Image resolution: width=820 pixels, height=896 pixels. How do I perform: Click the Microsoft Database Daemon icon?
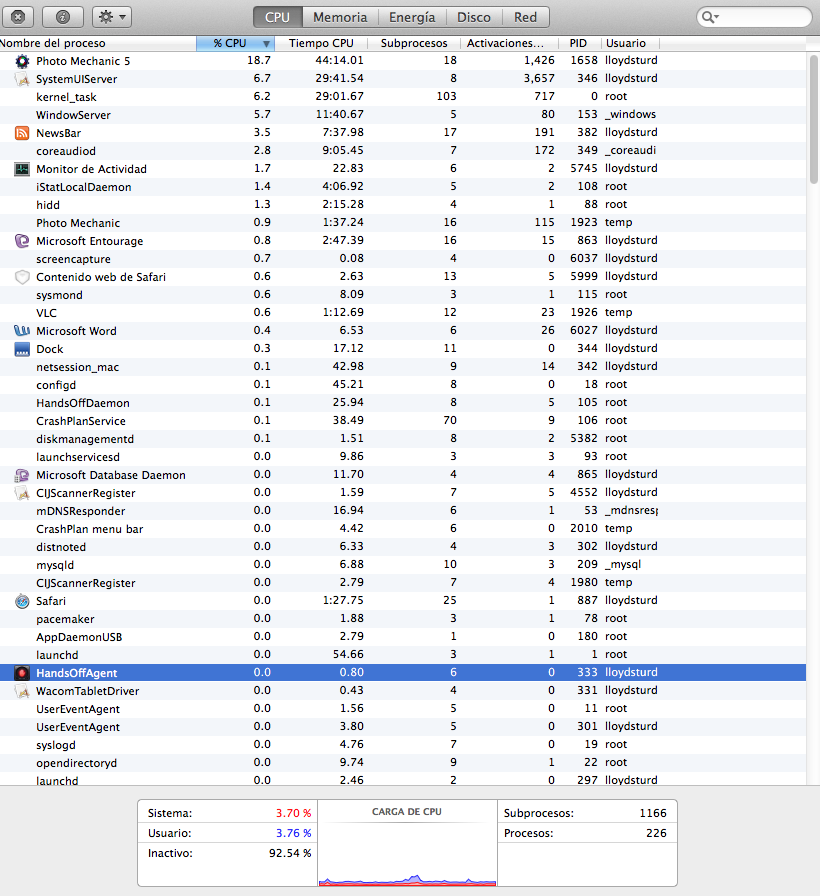point(22,475)
